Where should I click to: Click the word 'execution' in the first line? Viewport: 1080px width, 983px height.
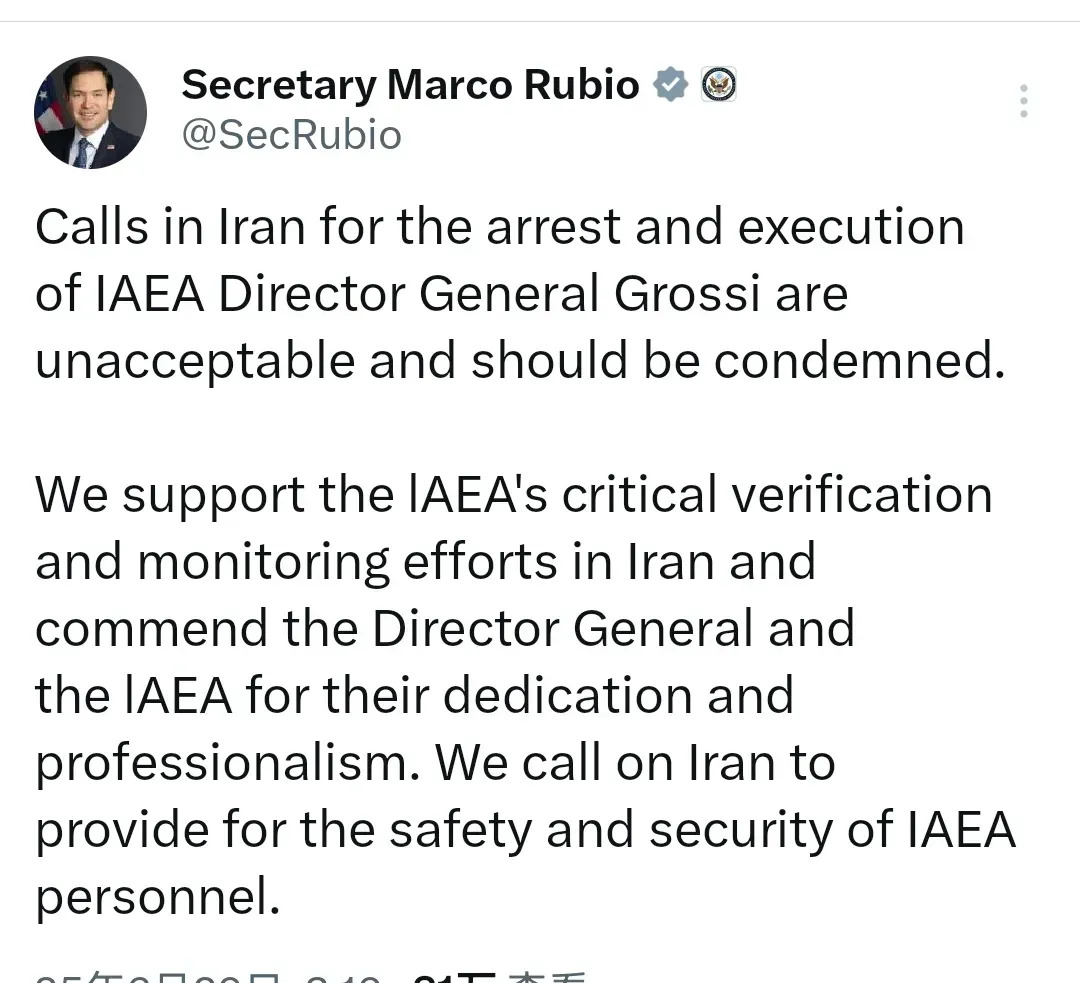click(x=851, y=227)
